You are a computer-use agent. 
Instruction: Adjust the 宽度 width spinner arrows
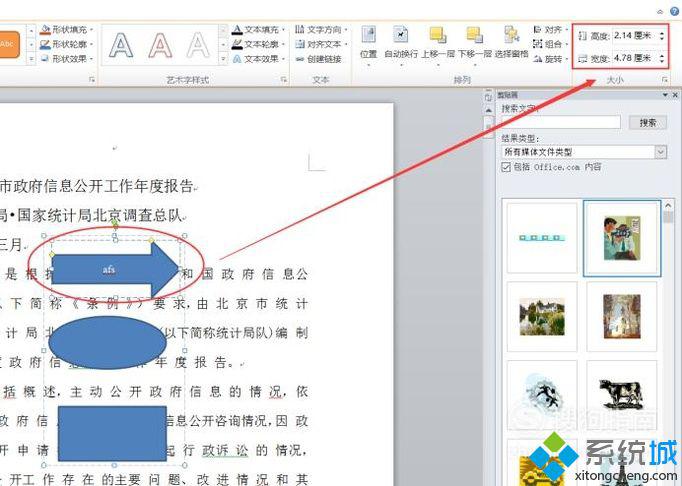tap(662, 58)
